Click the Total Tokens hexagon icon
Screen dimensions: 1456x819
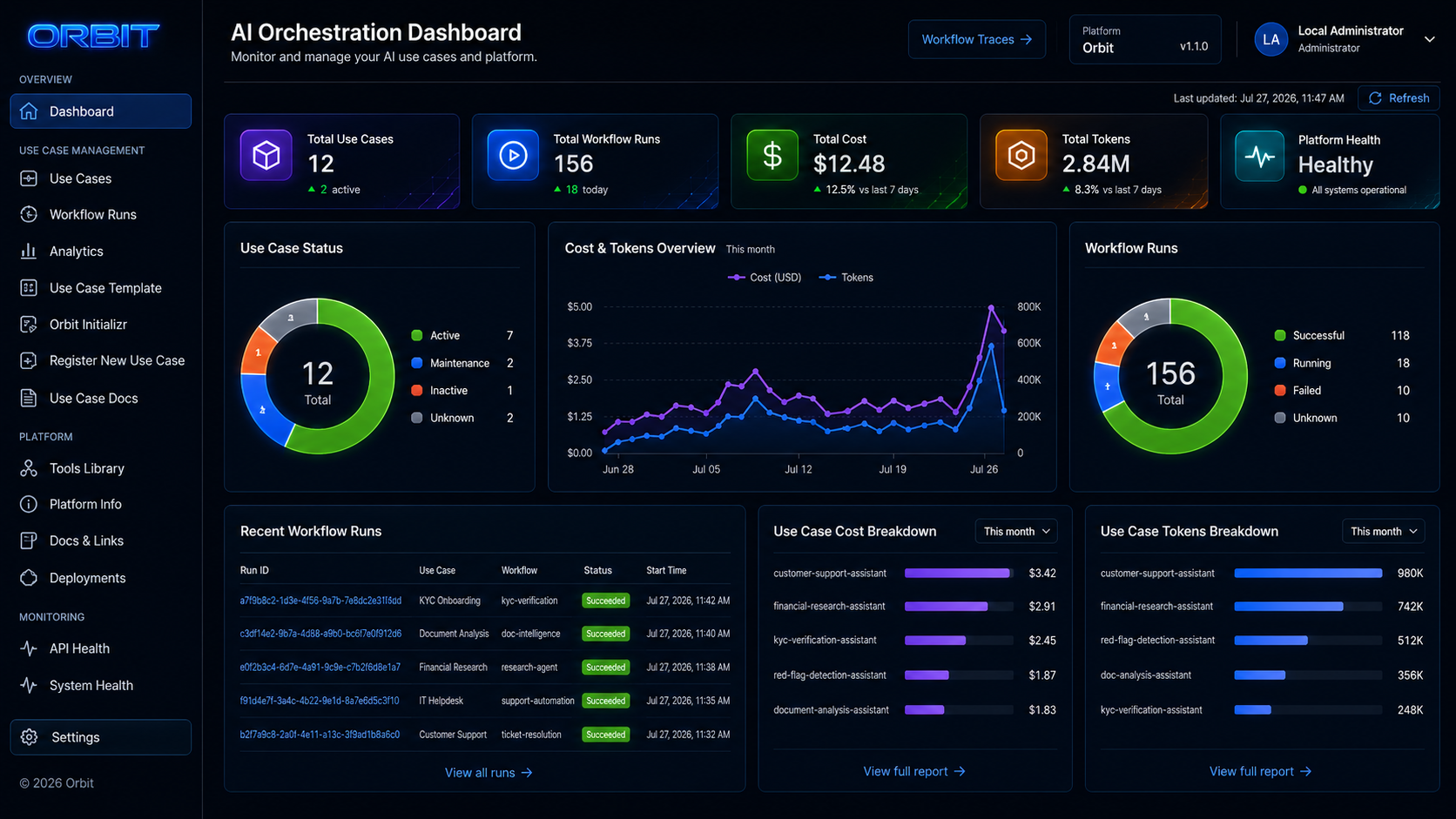pos(1021,155)
